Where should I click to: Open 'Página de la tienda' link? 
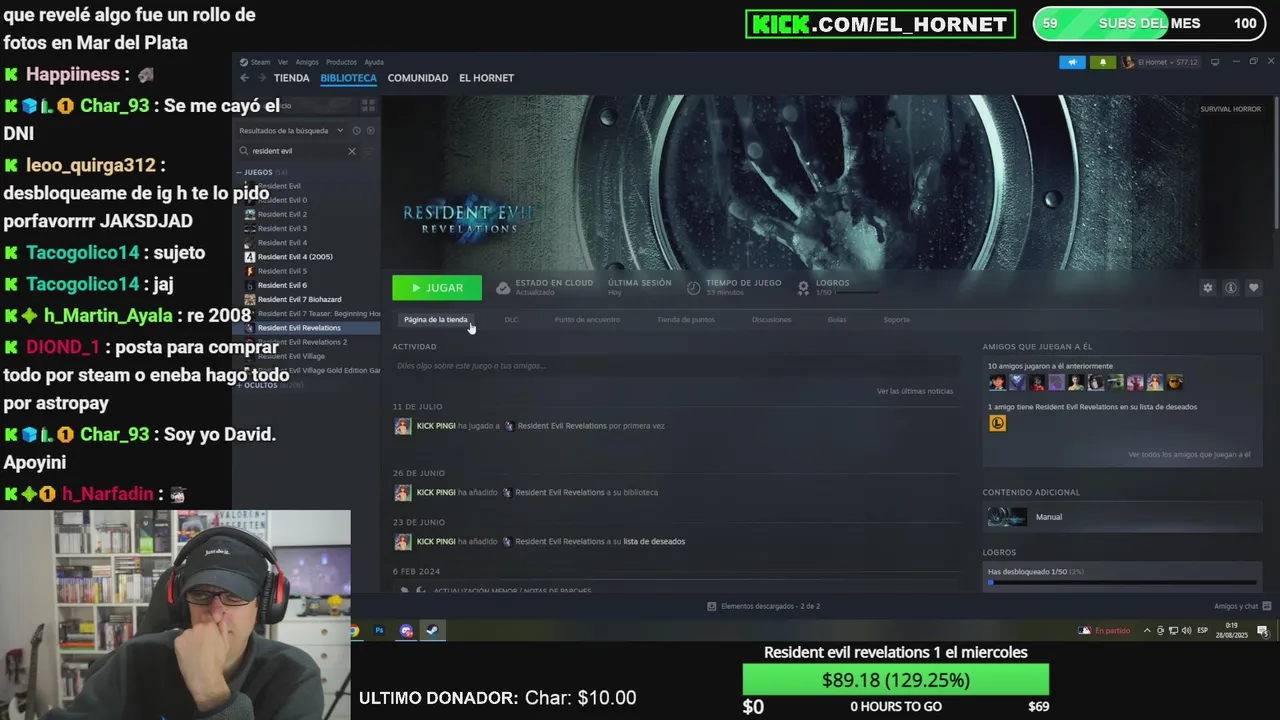point(436,320)
